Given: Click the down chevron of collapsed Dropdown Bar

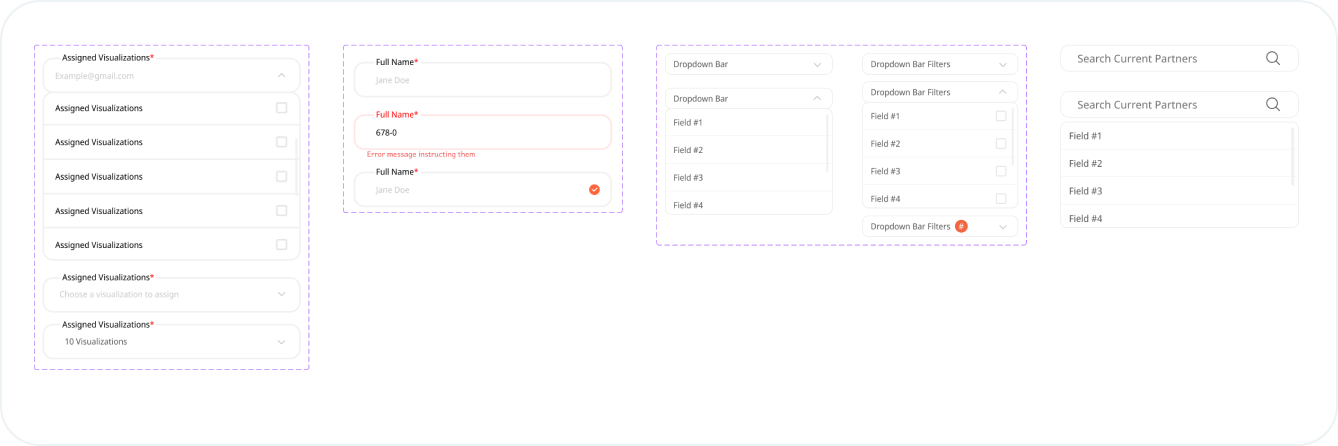Looking at the screenshot, I should (x=817, y=64).
